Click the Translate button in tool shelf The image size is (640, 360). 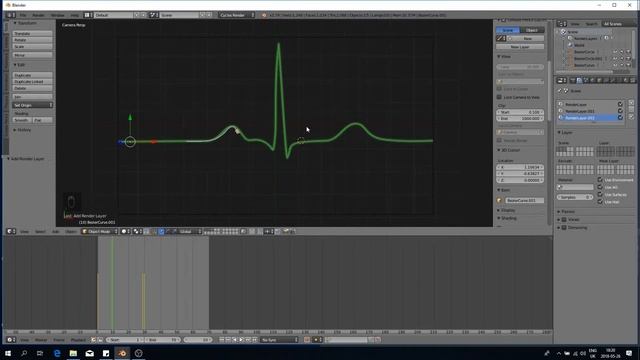point(32,33)
